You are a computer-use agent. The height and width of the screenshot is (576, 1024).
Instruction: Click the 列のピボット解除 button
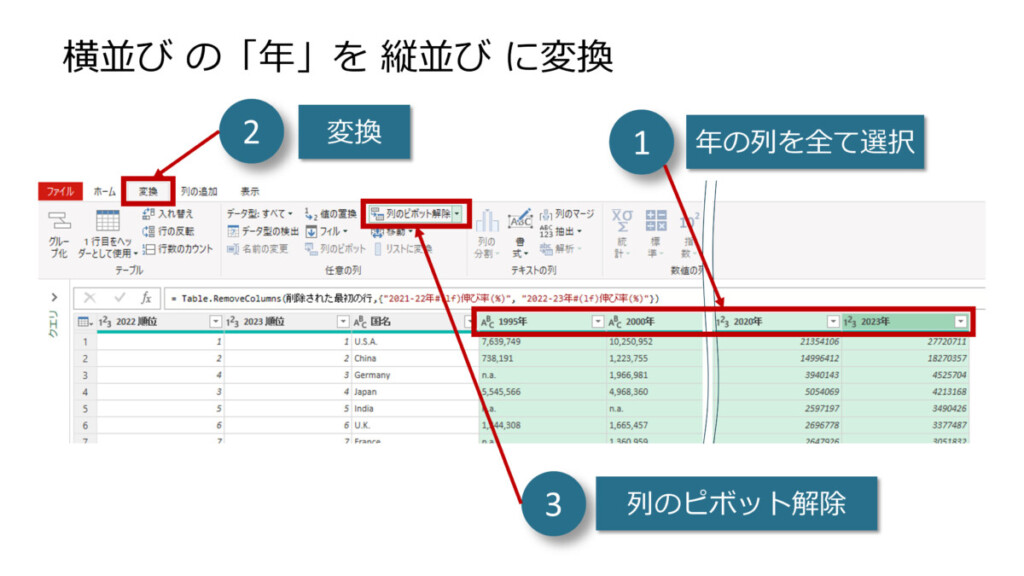(x=410, y=214)
